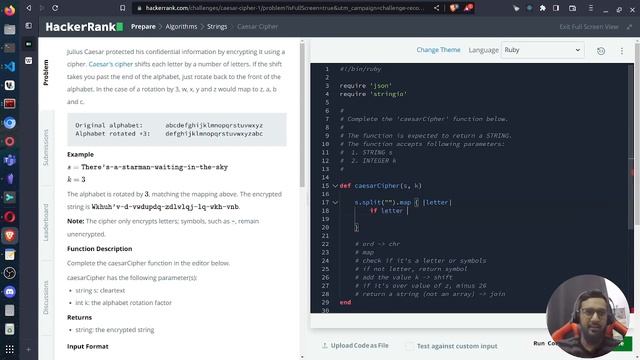Screen dimensions: 640x360
Task: Click the address bar URL
Action: point(284,8)
